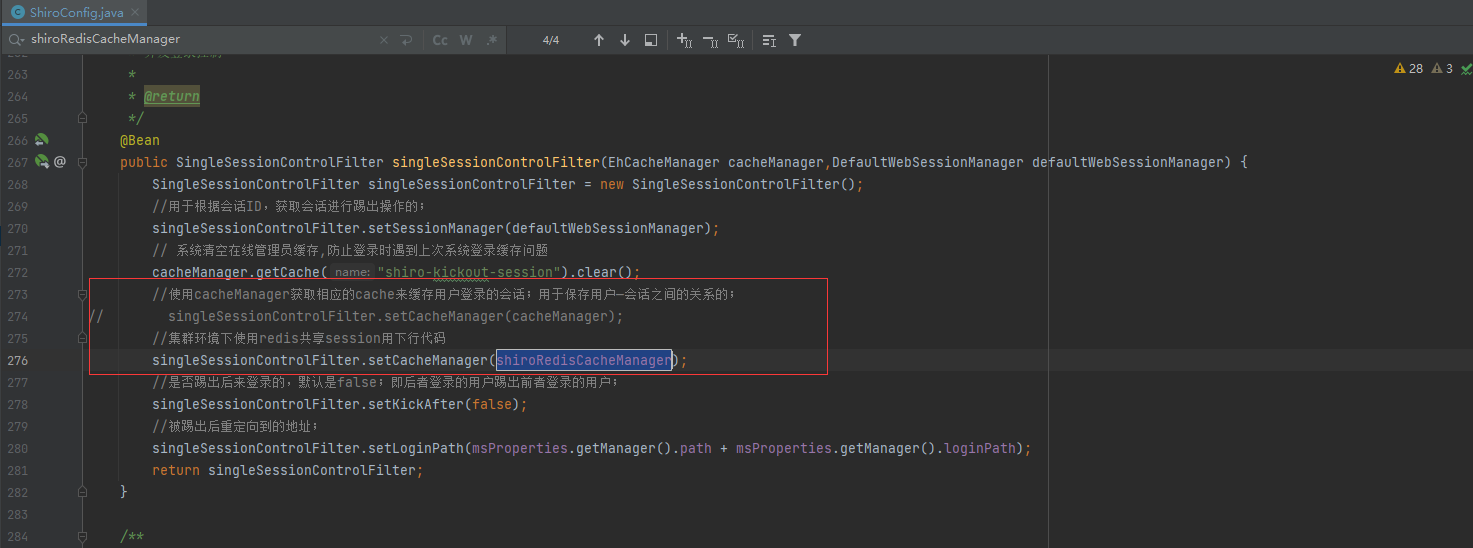
Task: Unselect the current occurrence
Action: point(710,40)
